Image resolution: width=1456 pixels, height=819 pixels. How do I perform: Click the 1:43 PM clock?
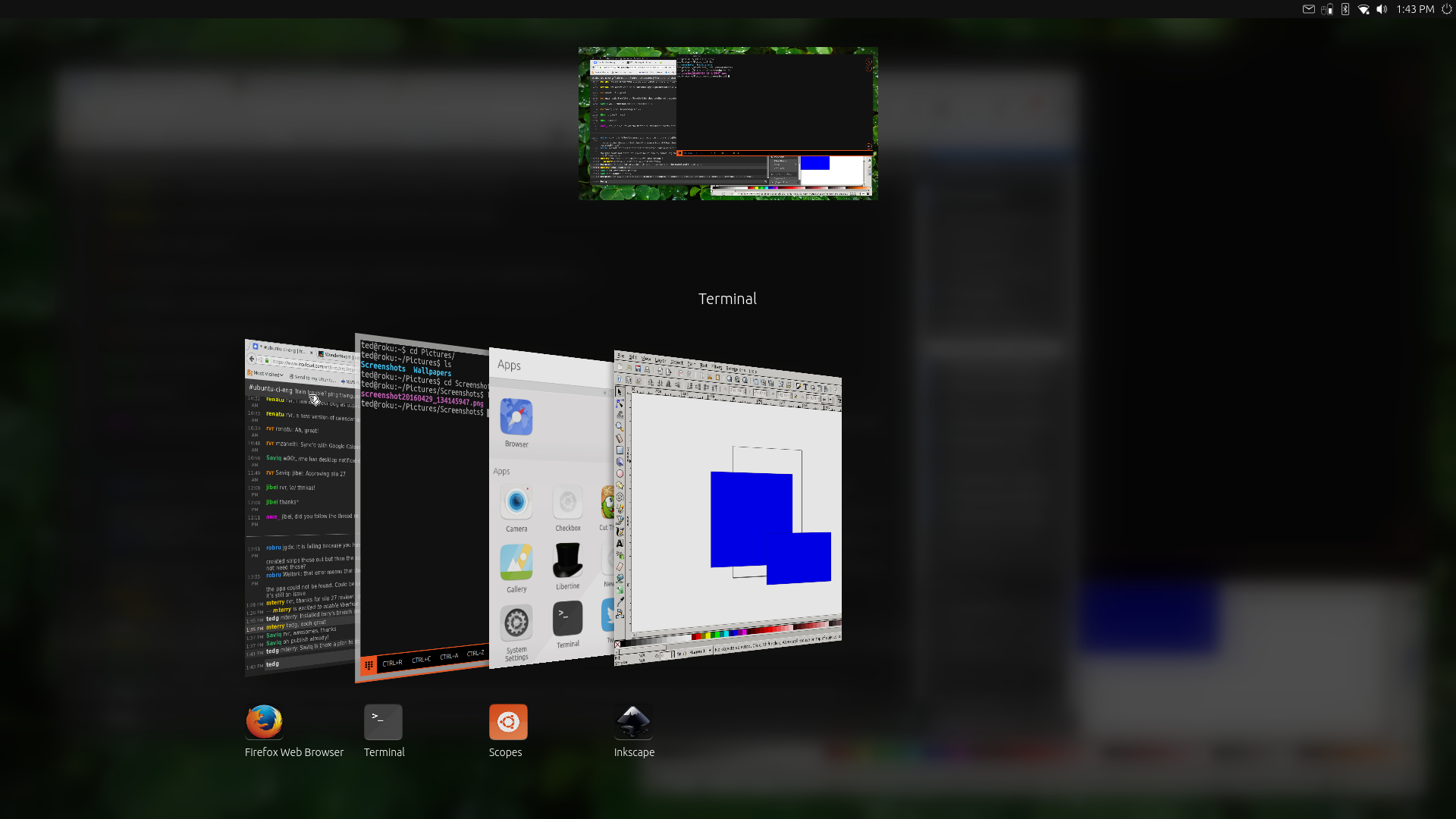(x=1415, y=9)
